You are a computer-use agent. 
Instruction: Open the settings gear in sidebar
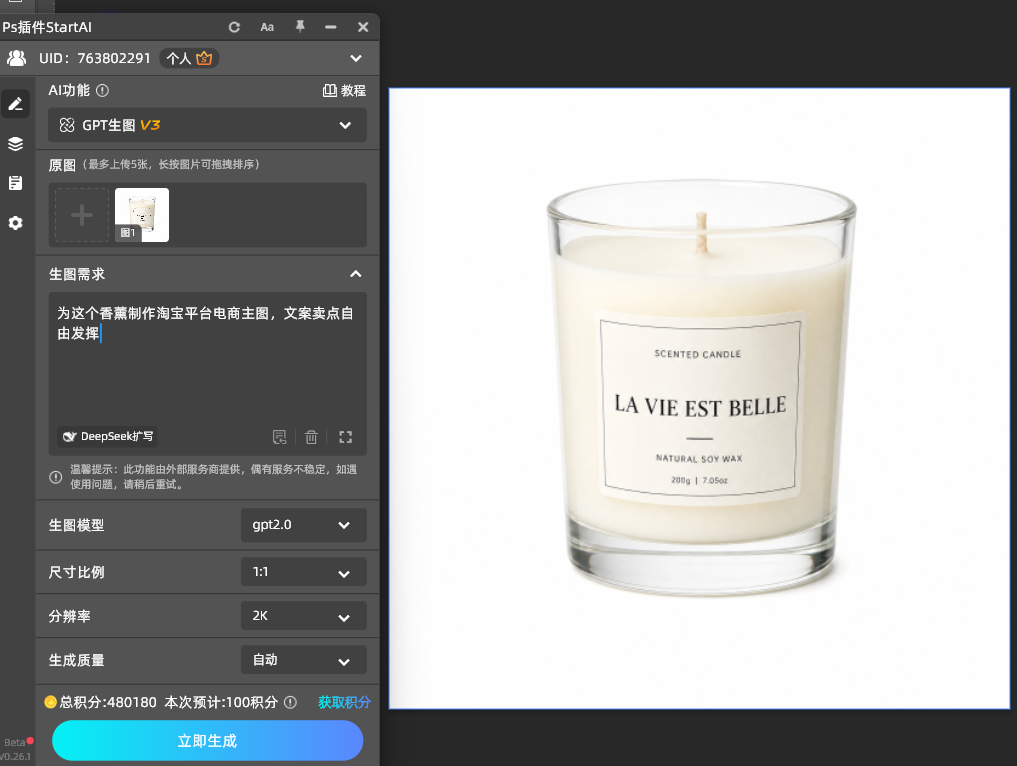click(16, 223)
